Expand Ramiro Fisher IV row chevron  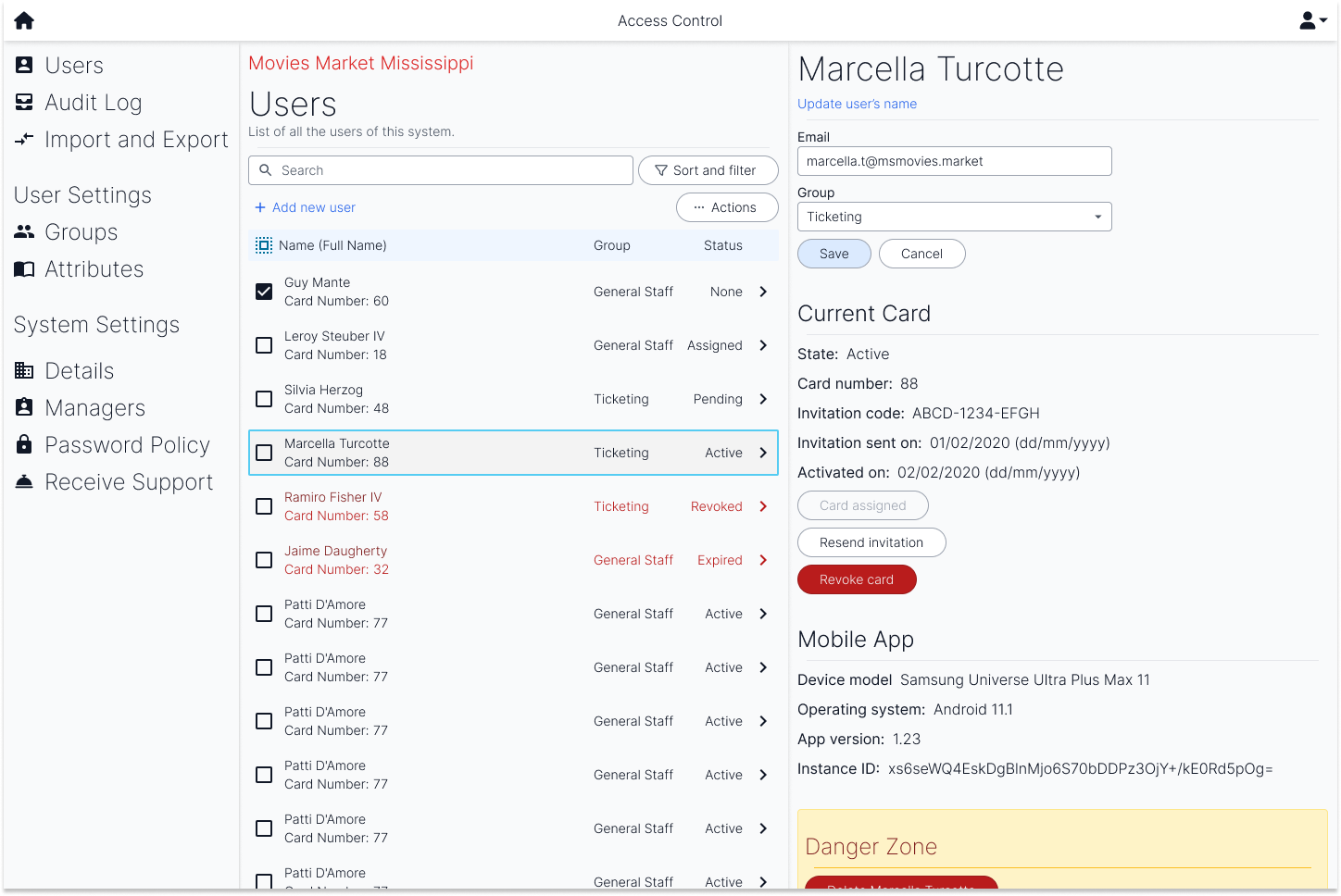tap(763, 506)
